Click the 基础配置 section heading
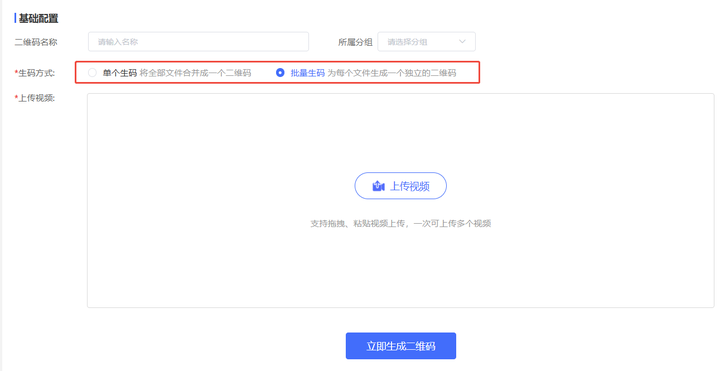The height and width of the screenshot is (371, 720). pos(38,19)
